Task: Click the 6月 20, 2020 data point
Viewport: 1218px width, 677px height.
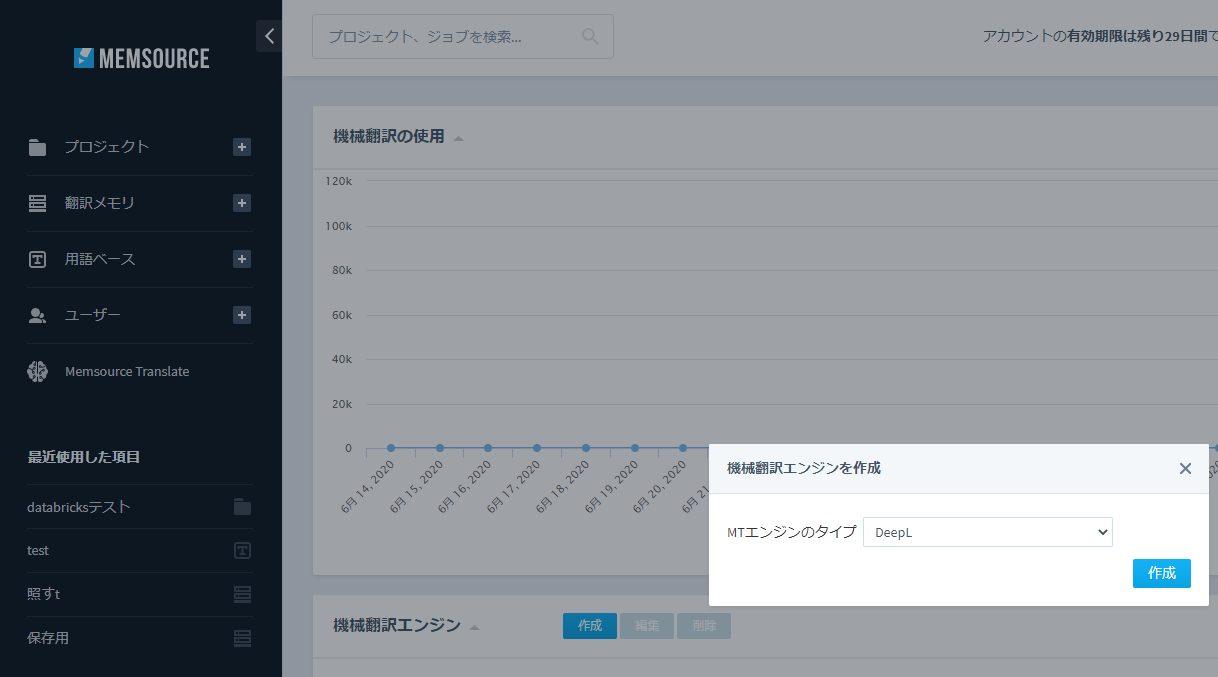Action: (x=683, y=448)
